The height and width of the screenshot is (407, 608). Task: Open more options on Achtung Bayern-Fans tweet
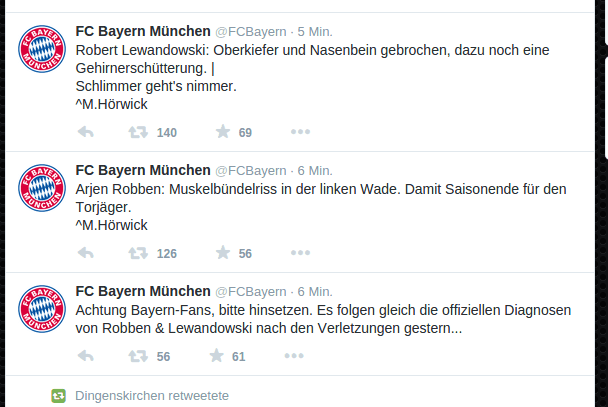coord(294,355)
